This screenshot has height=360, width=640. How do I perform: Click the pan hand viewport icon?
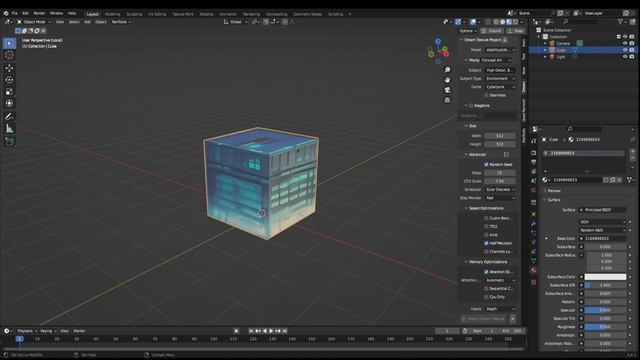point(447,80)
